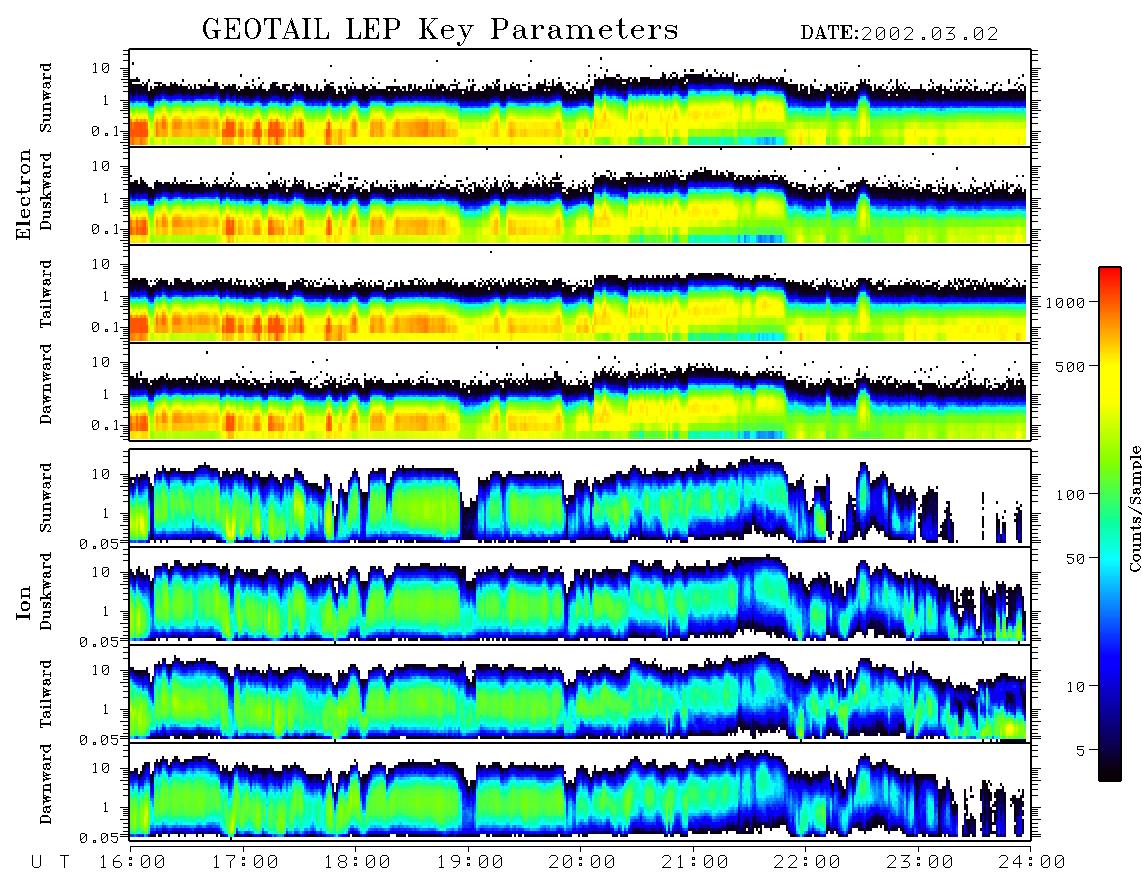This screenshot has height=880, width=1142.
Task: Click the 18:00 time axis label
Action: (x=358, y=862)
